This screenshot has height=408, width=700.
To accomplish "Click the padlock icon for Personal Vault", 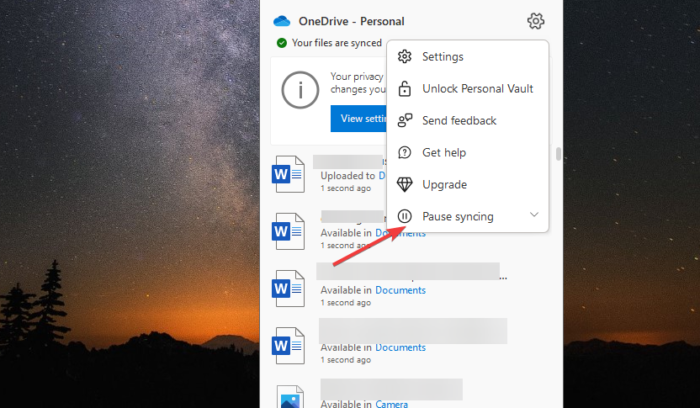I will (405, 89).
